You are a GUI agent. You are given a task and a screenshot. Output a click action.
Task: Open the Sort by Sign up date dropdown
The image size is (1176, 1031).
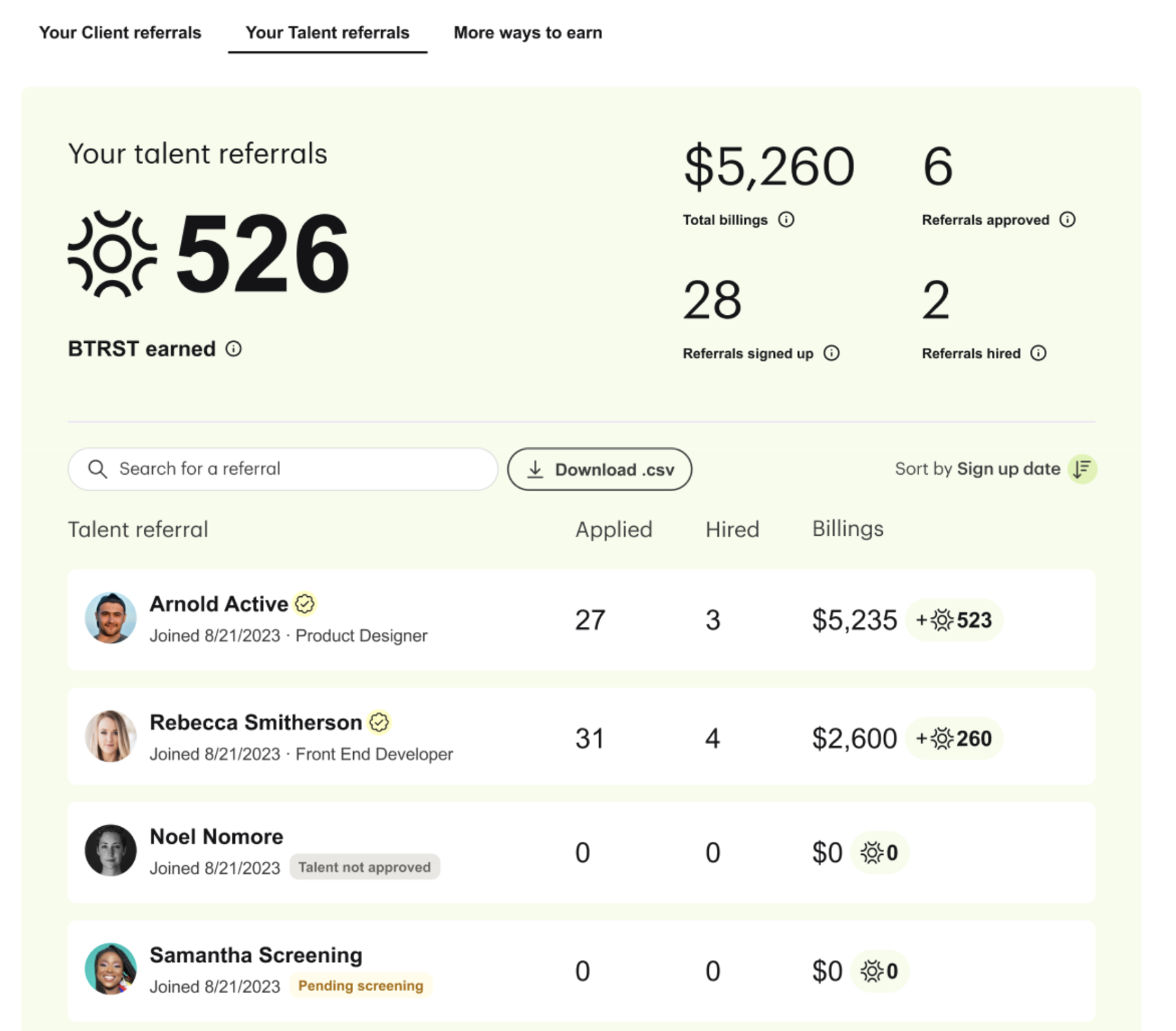coord(1008,469)
